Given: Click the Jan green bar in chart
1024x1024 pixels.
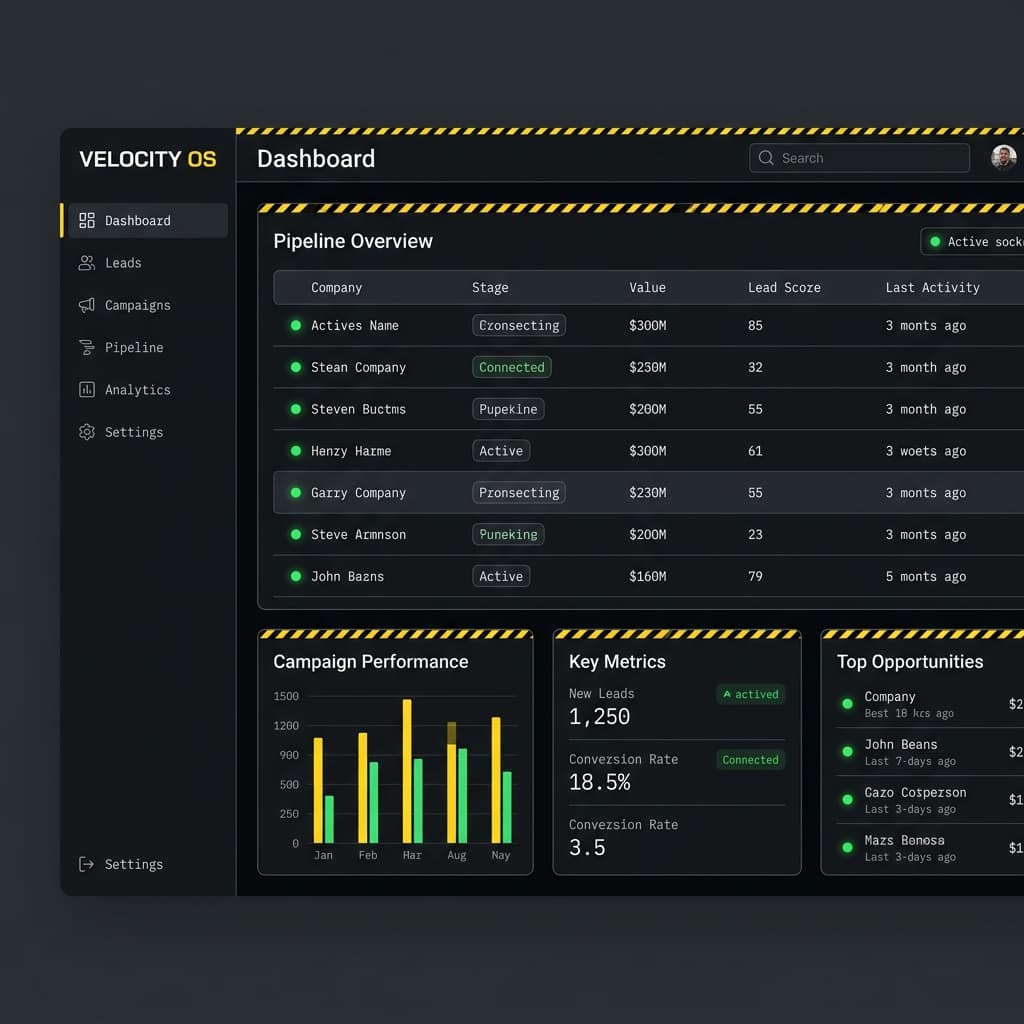Looking at the screenshot, I should point(329,819).
